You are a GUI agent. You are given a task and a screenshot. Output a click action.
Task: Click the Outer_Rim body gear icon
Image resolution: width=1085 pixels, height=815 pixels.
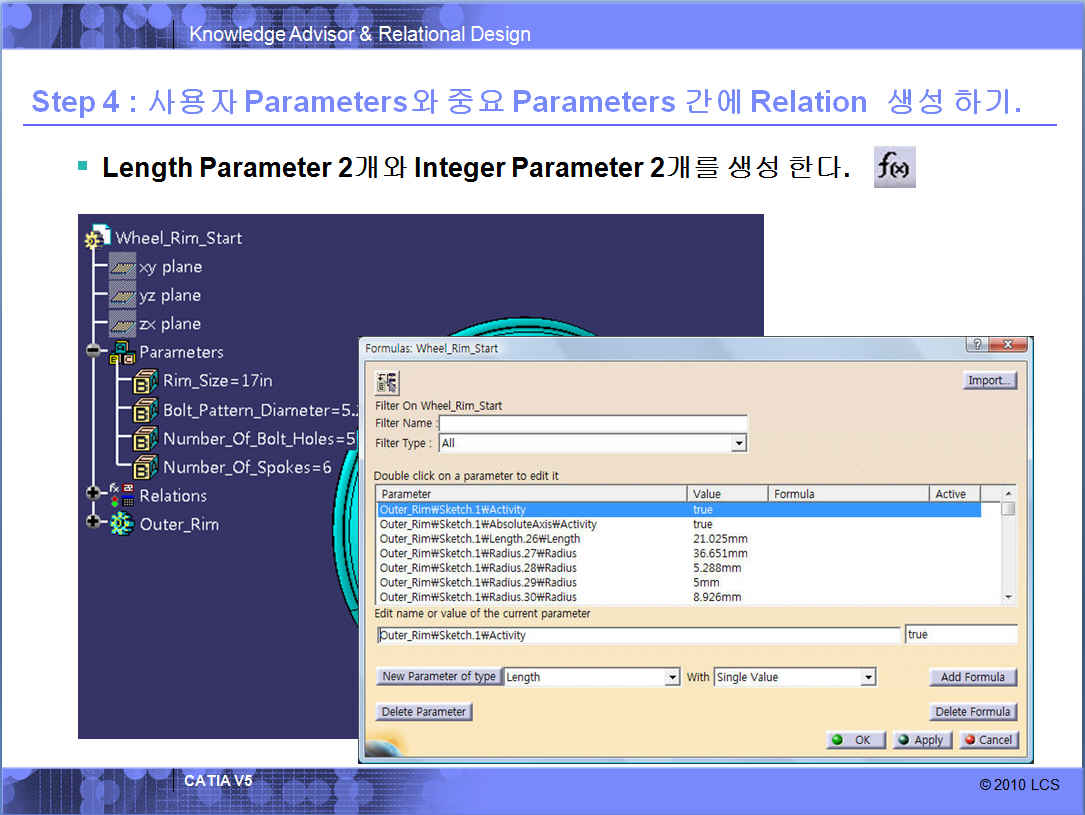tap(122, 524)
